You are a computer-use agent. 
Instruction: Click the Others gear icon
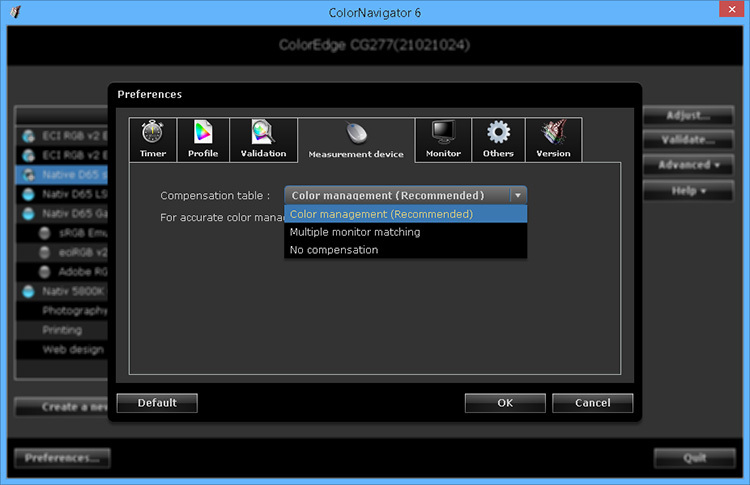tap(498, 132)
